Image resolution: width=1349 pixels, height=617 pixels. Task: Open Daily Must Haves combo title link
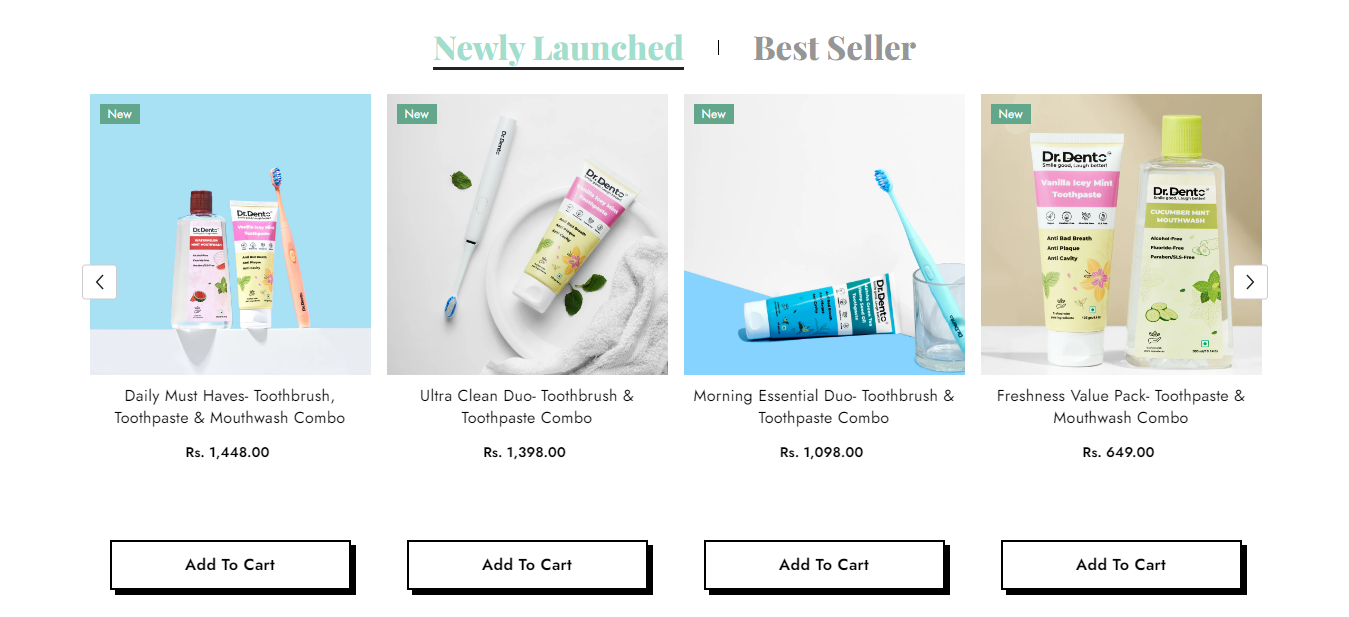[230, 407]
